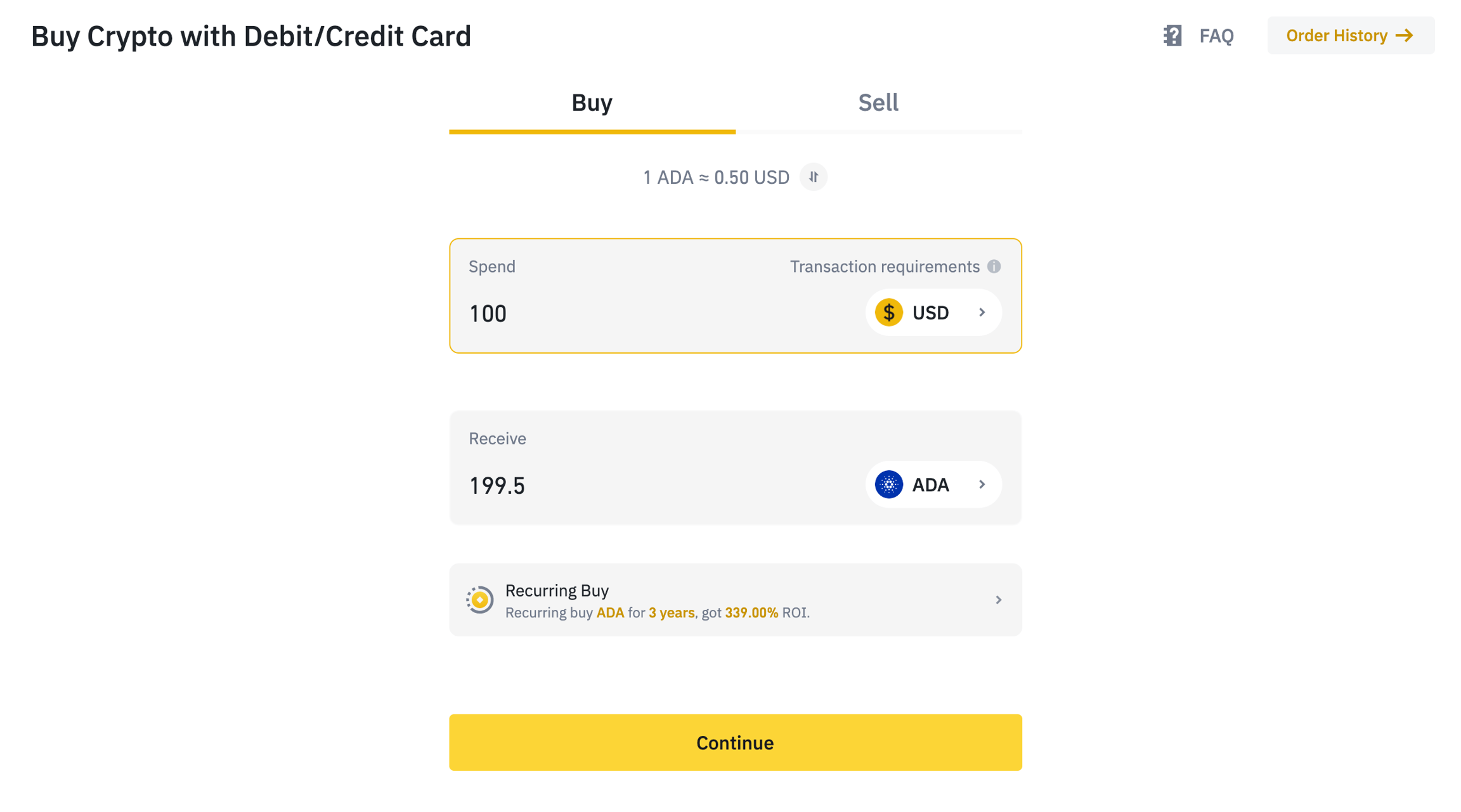1461x812 pixels.
Task: Switch to the Buy tab
Action: tap(592, 103)
